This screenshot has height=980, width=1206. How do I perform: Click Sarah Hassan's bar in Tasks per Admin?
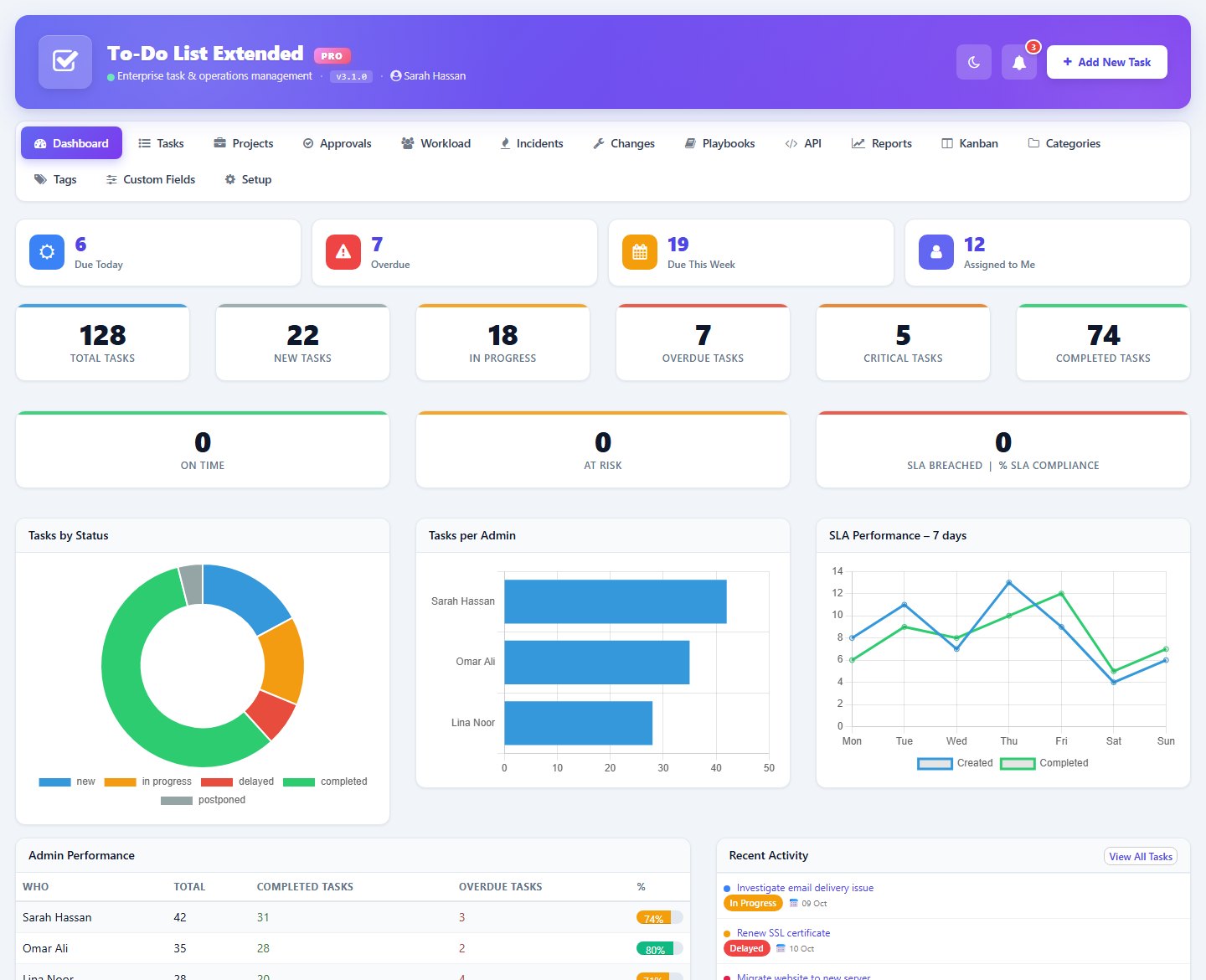(615, 601)
